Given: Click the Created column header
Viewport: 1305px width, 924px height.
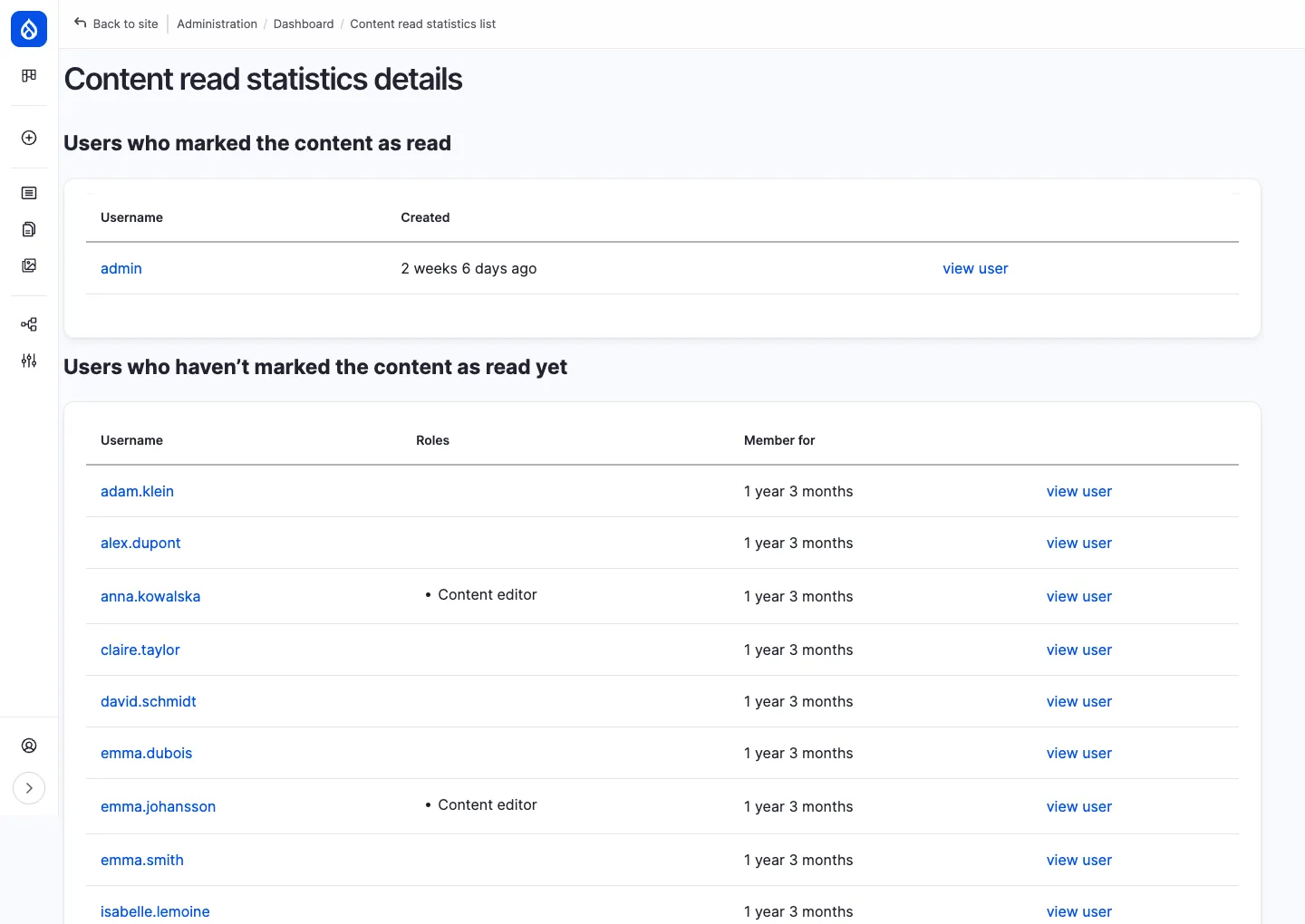Looking at the screenshot, I should (x=425, y=217).
